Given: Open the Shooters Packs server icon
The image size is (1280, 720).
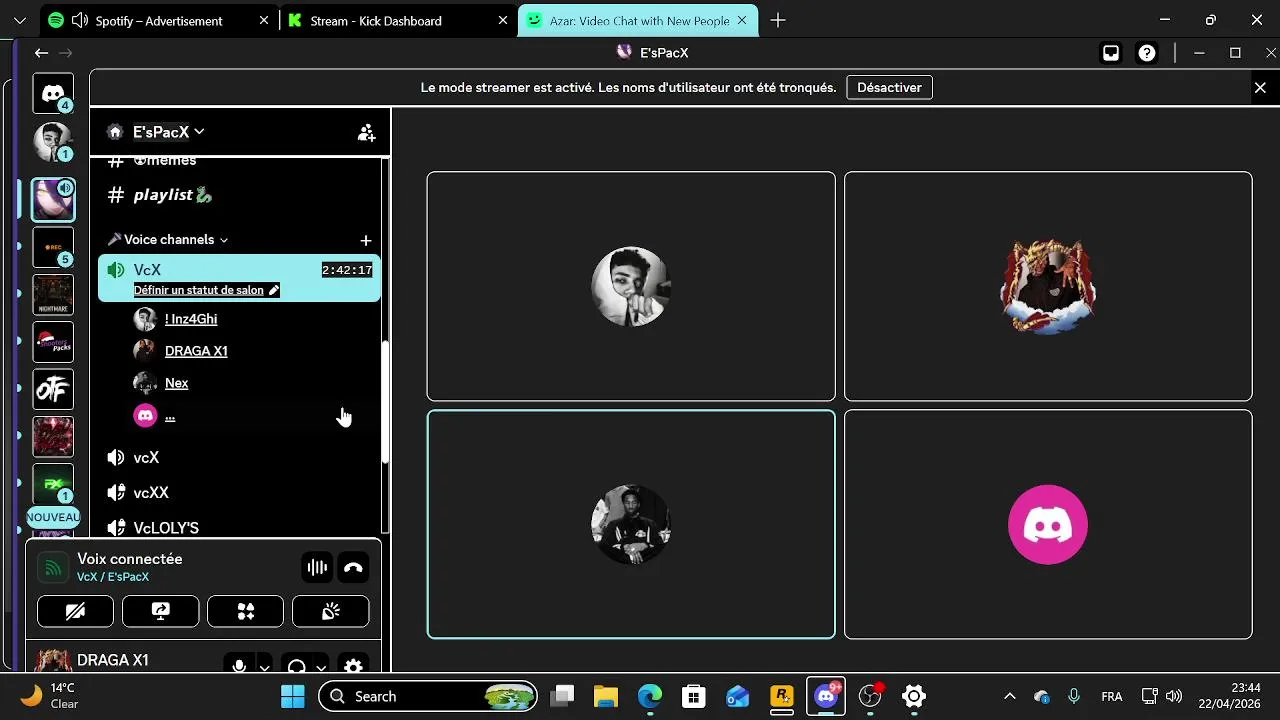Looking at the screenshot, I should point(53,342).
